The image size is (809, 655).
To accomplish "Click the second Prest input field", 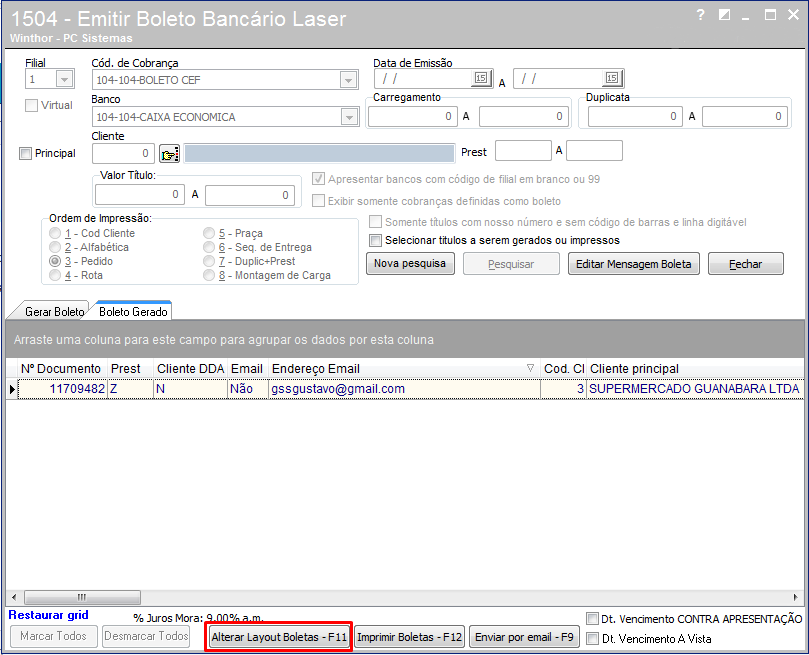I will coord(594,151).
